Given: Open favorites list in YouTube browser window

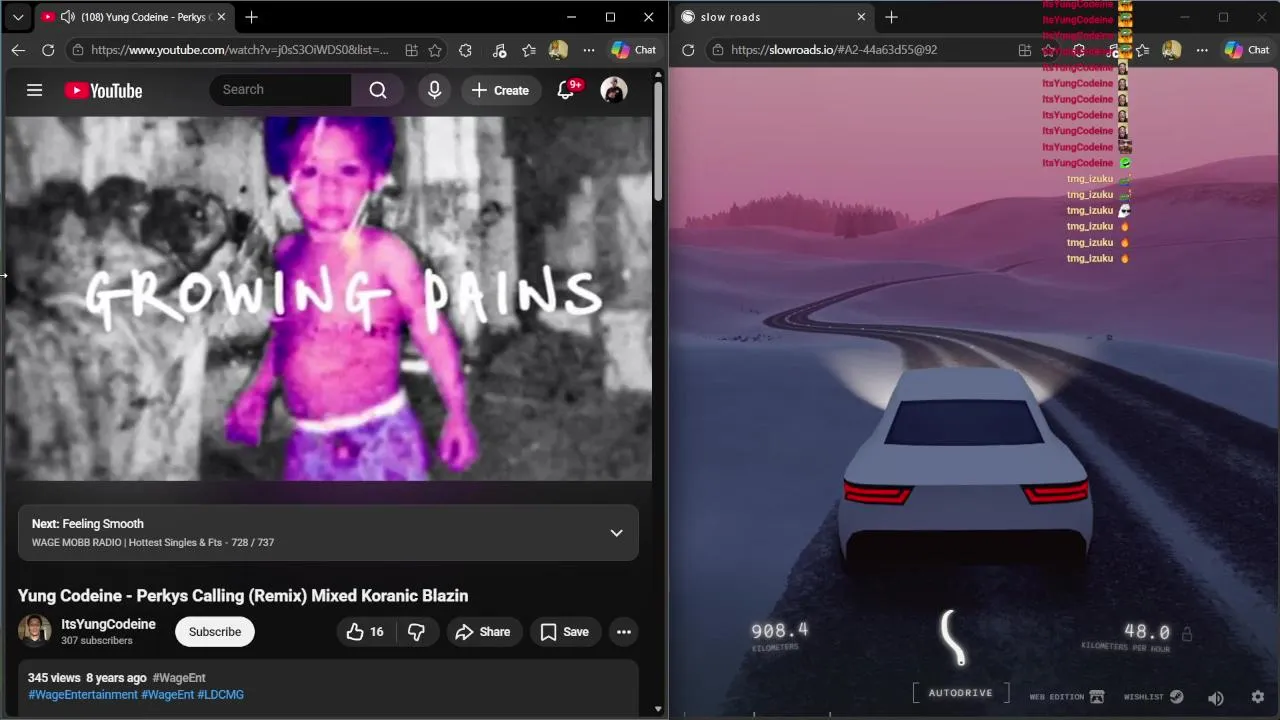Looking at the screenshot, I should tap(529, 50).
